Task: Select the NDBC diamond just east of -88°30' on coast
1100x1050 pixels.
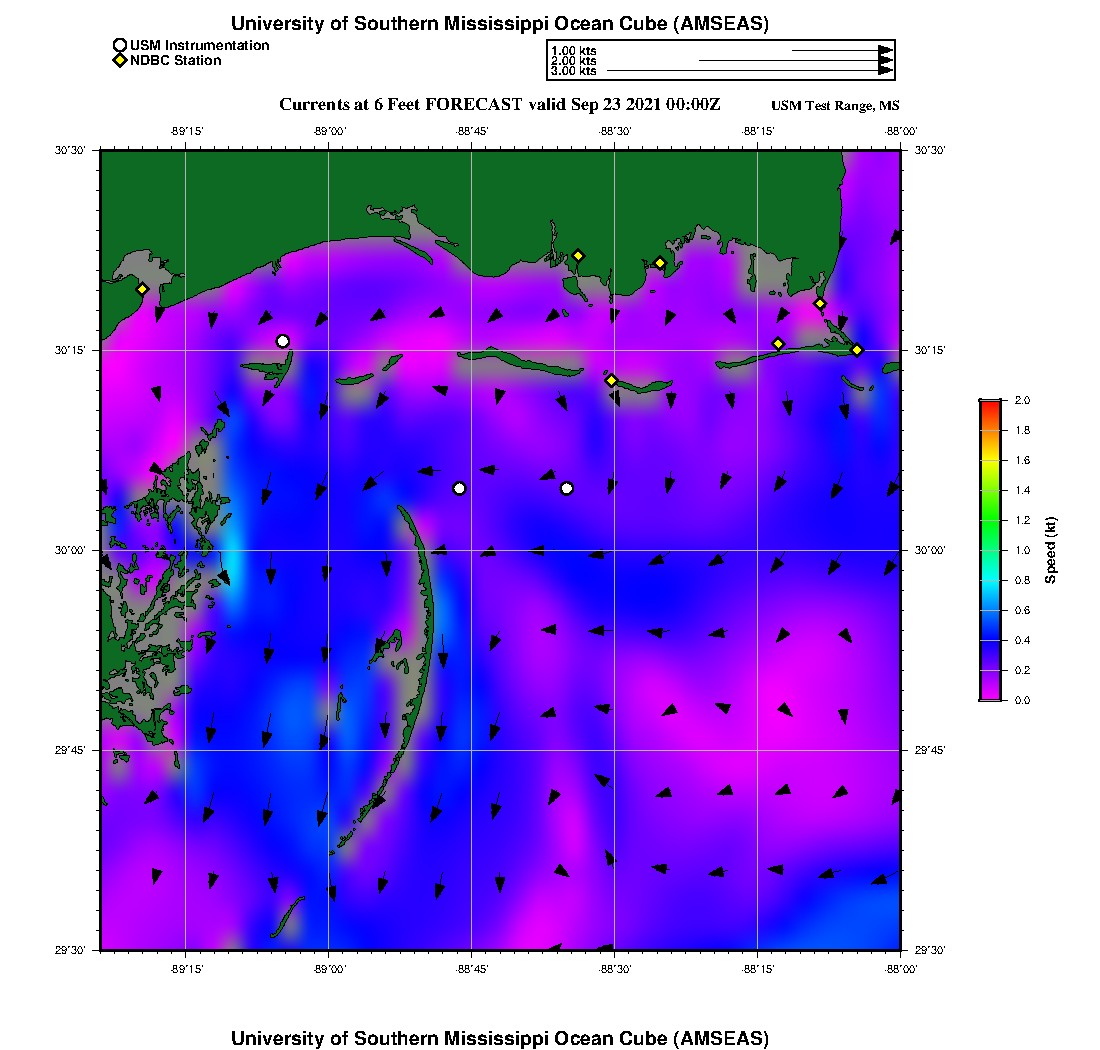Action: tap(660, 263)
